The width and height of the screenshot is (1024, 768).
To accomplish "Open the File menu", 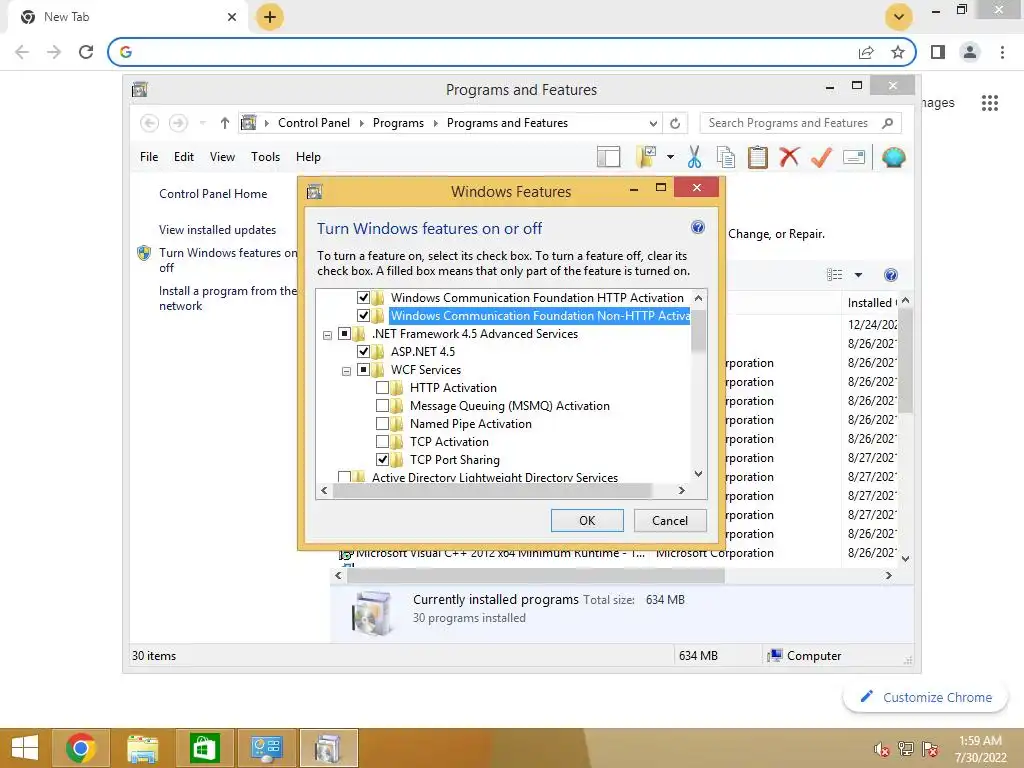I will [149, 157].
